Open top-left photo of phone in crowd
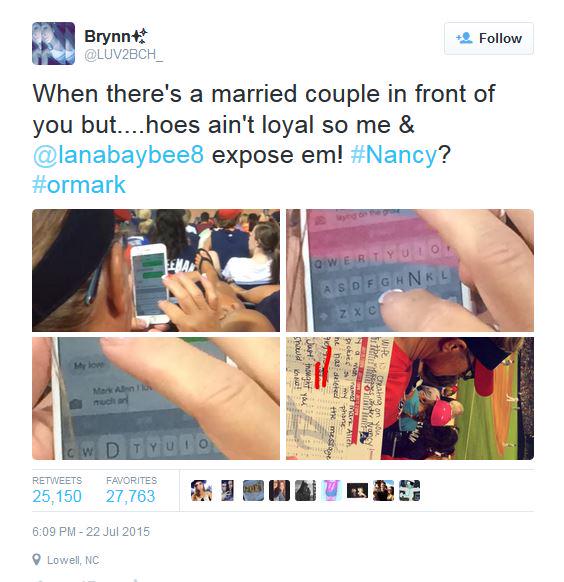Image resolution: width=564 pixels, height=582 pixels. tap(156, 270)
